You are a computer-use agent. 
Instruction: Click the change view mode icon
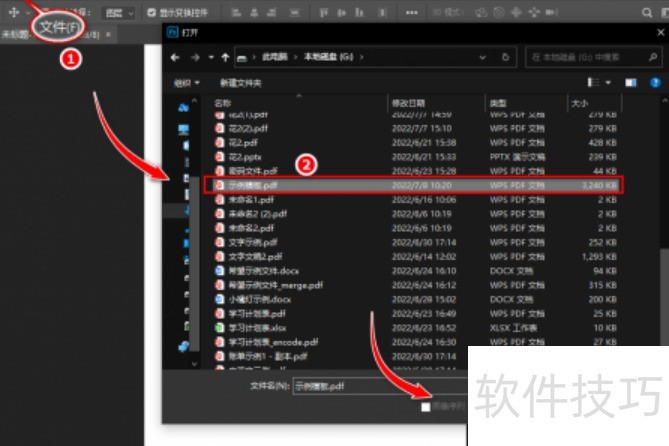(x=593, y=82)
